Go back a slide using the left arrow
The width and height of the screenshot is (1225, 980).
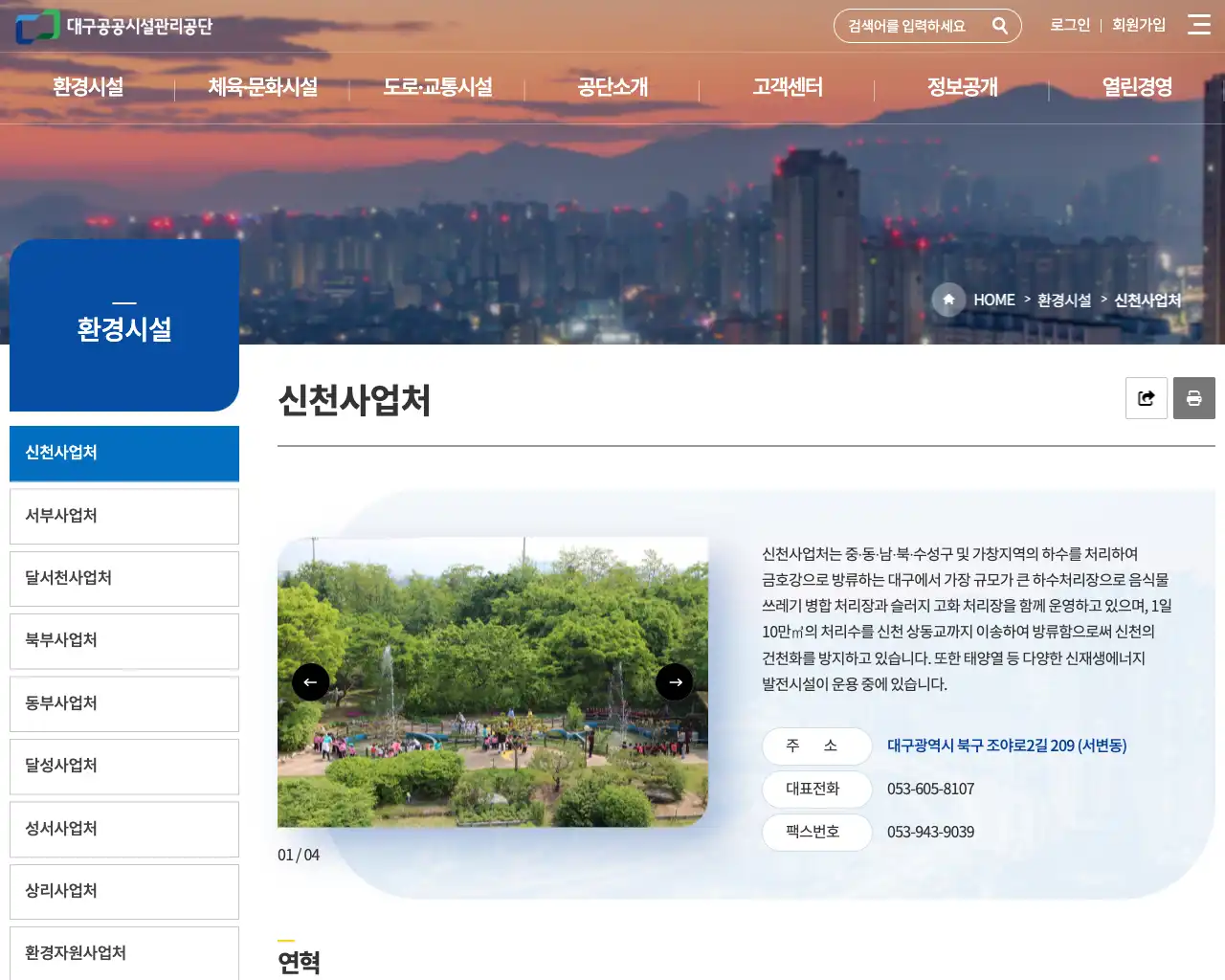coord(310,681)
